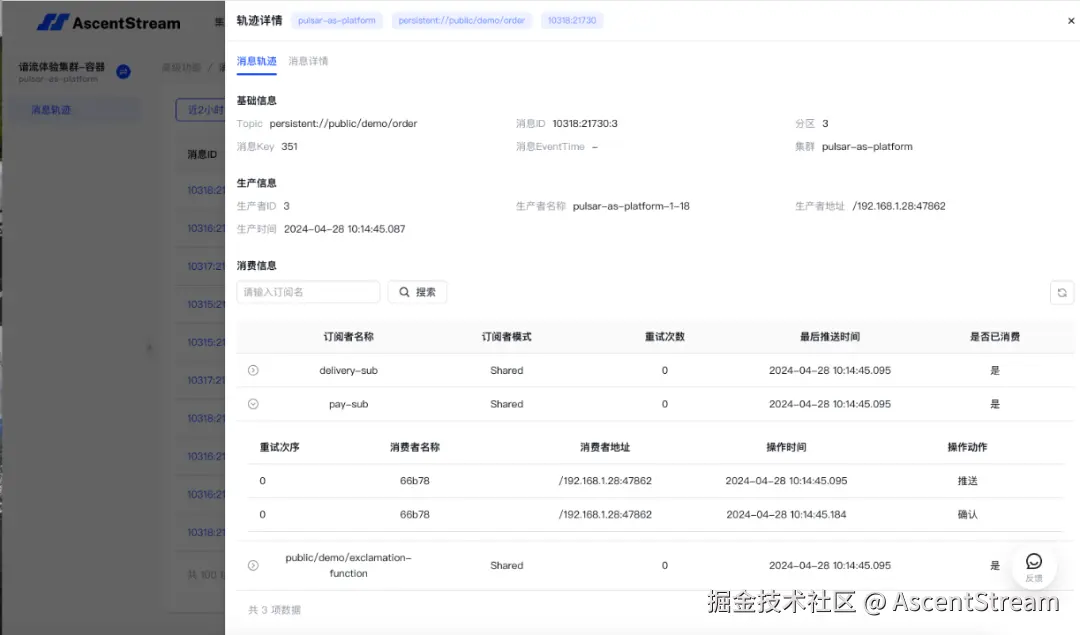Screen dimensions: 1080x635
Task: Collapse the pay-sub consumer details
Action: (x=253, y=404)
